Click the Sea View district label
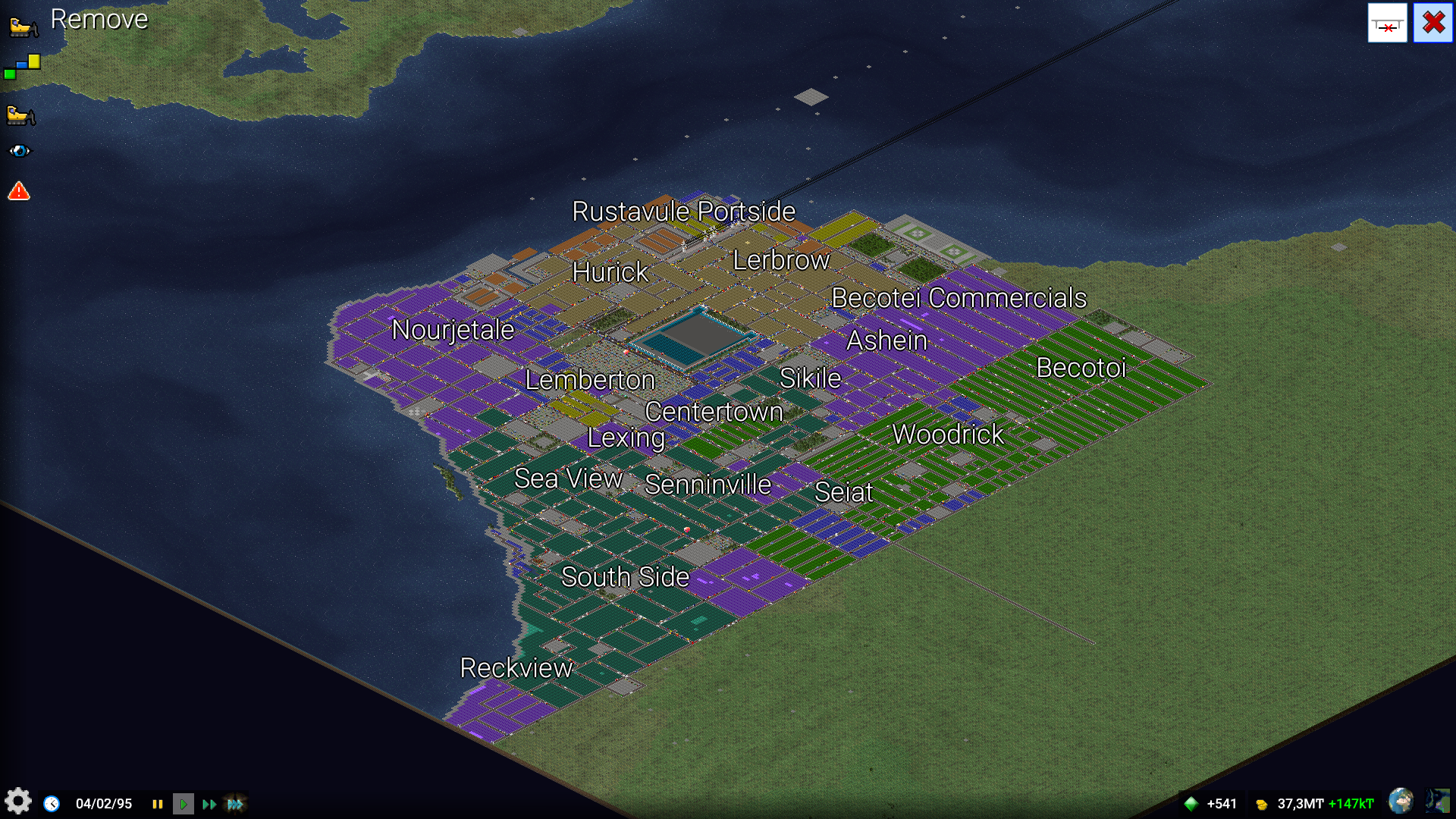 pos(568,479)
